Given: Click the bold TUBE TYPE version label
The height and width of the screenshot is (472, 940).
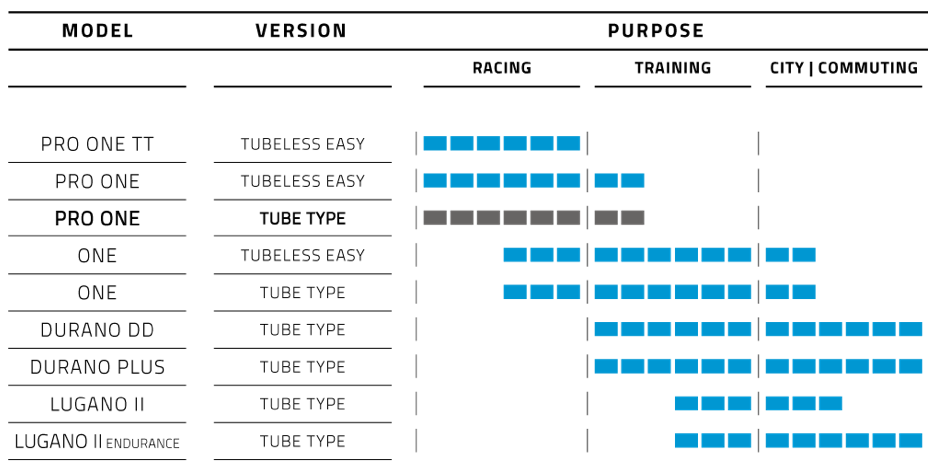Looking at the screenshot, I should tap(302, 219).
